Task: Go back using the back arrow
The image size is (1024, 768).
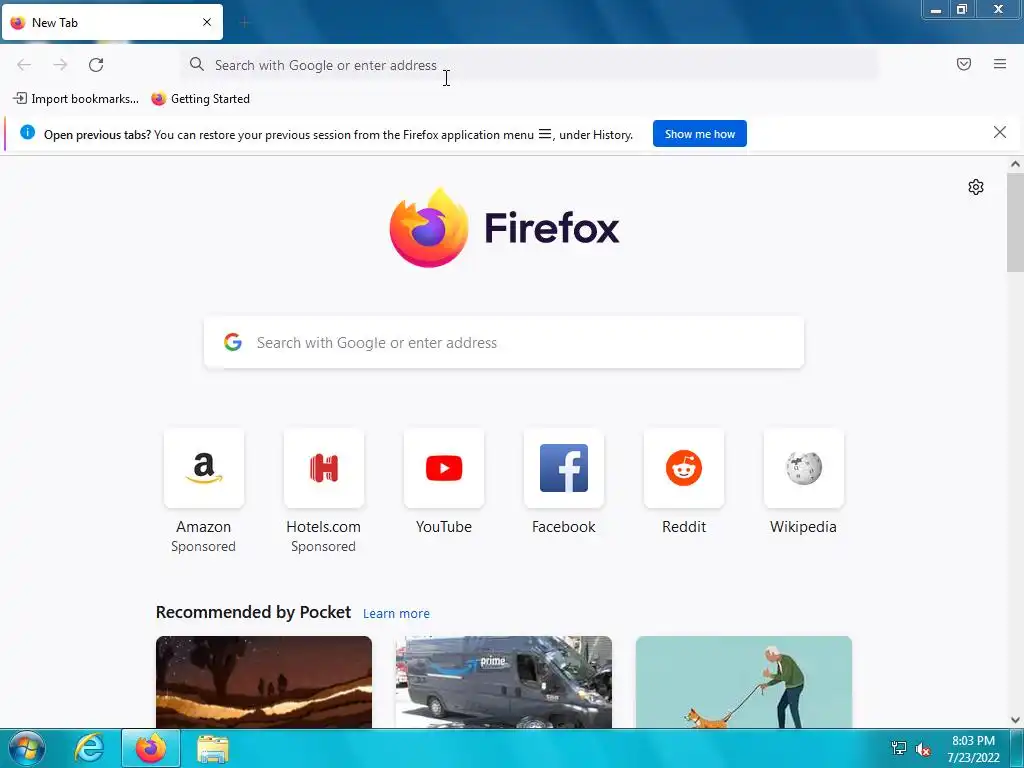Action: click(x=24, y=65)
